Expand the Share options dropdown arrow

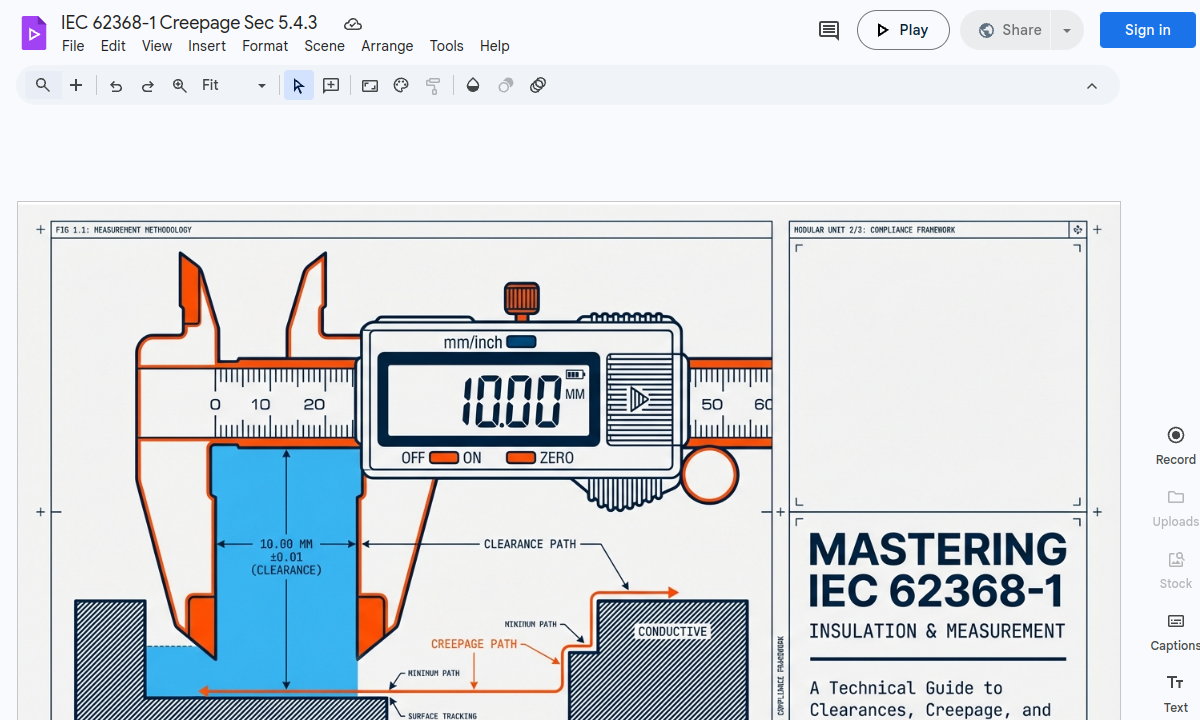pyautogui.click(x=1067, y=30)
